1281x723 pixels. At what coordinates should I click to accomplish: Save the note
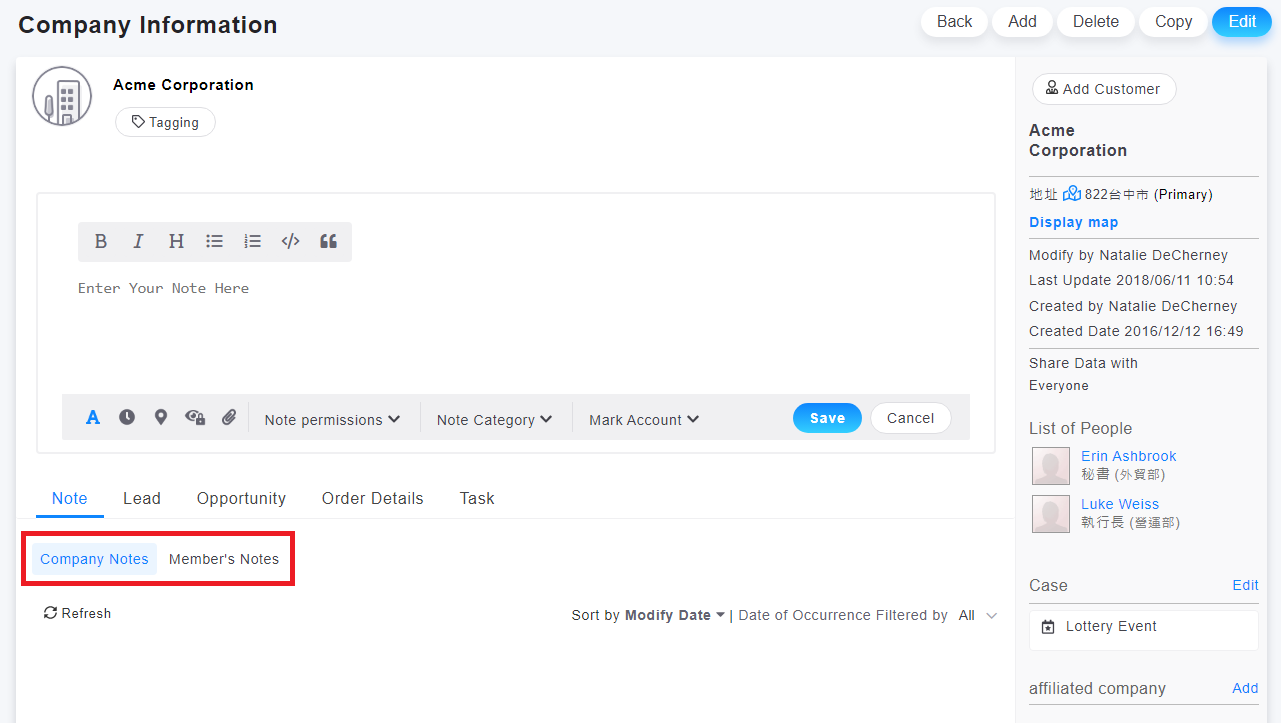827,418
